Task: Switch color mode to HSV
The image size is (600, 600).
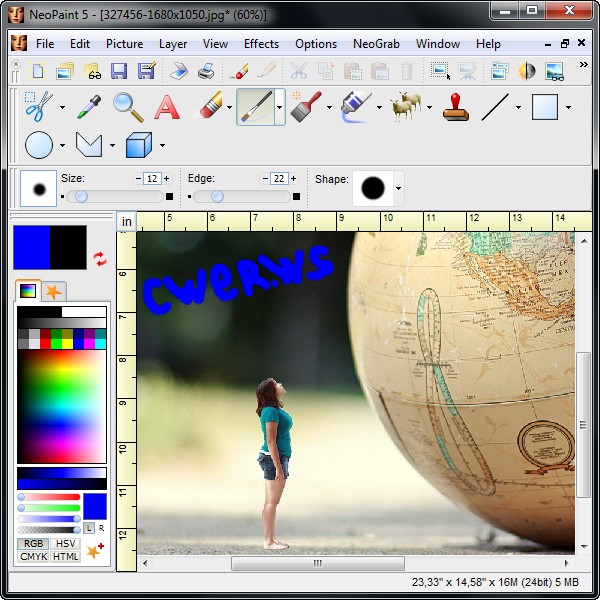Action: [x=65, y=543]
